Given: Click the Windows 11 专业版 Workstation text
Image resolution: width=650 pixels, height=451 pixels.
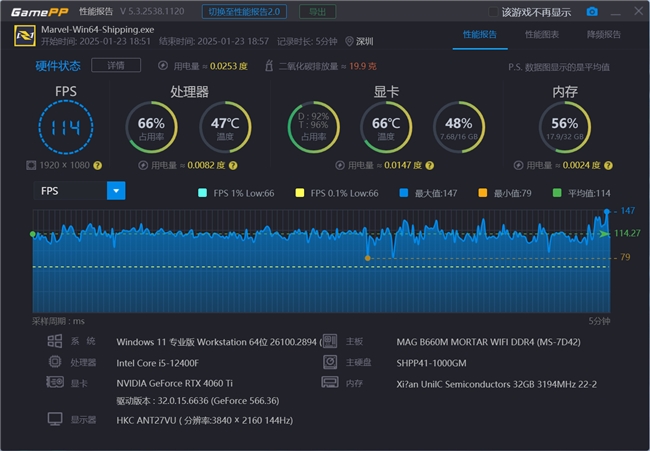Looking at the screenshot, I should tap(219, 342).
